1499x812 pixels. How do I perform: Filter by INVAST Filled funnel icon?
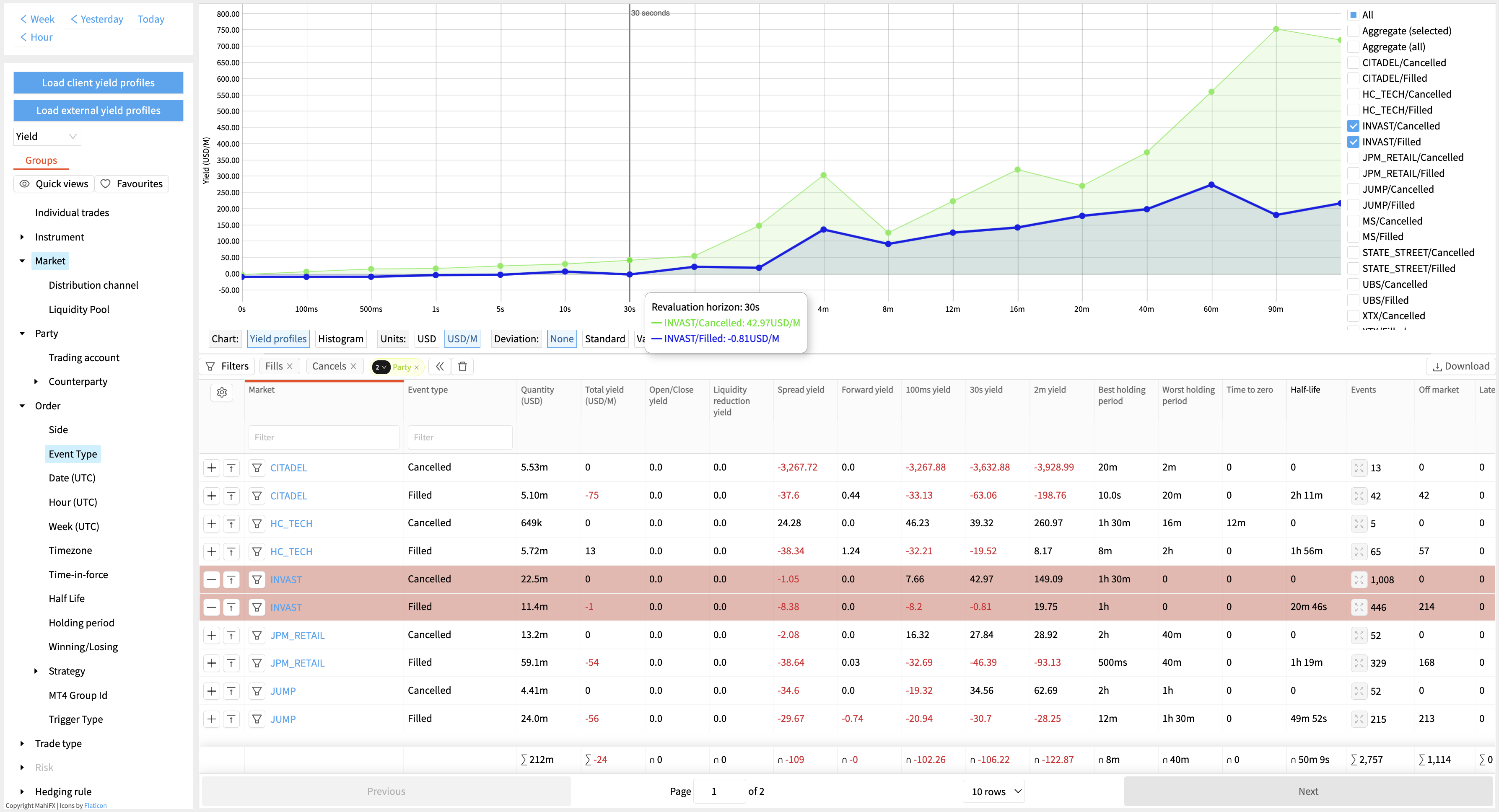[257, 607]
